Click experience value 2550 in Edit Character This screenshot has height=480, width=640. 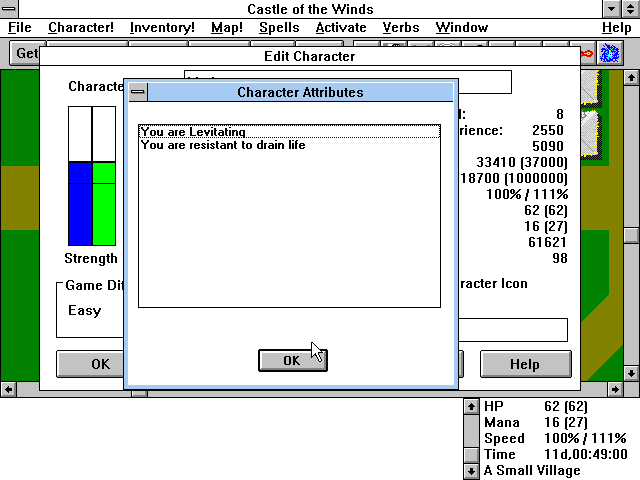coord(548,130)
